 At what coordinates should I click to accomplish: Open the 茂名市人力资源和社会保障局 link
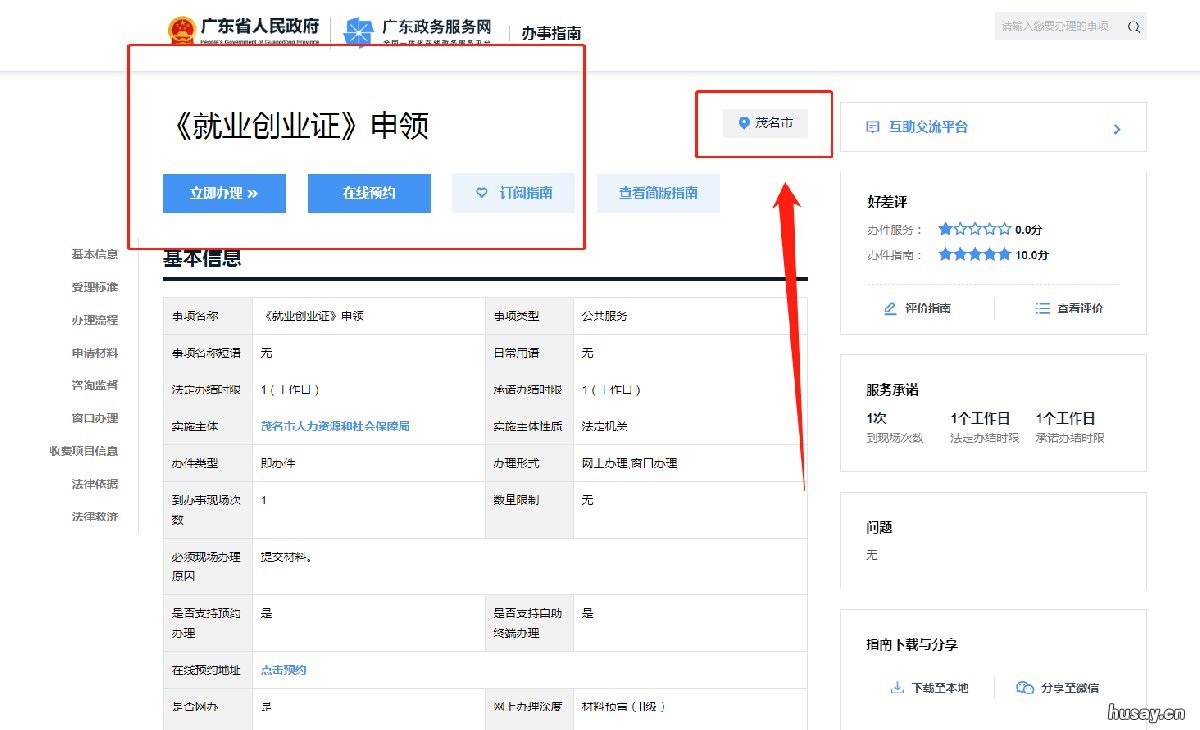pyautogui.click(x=335, y=426)
